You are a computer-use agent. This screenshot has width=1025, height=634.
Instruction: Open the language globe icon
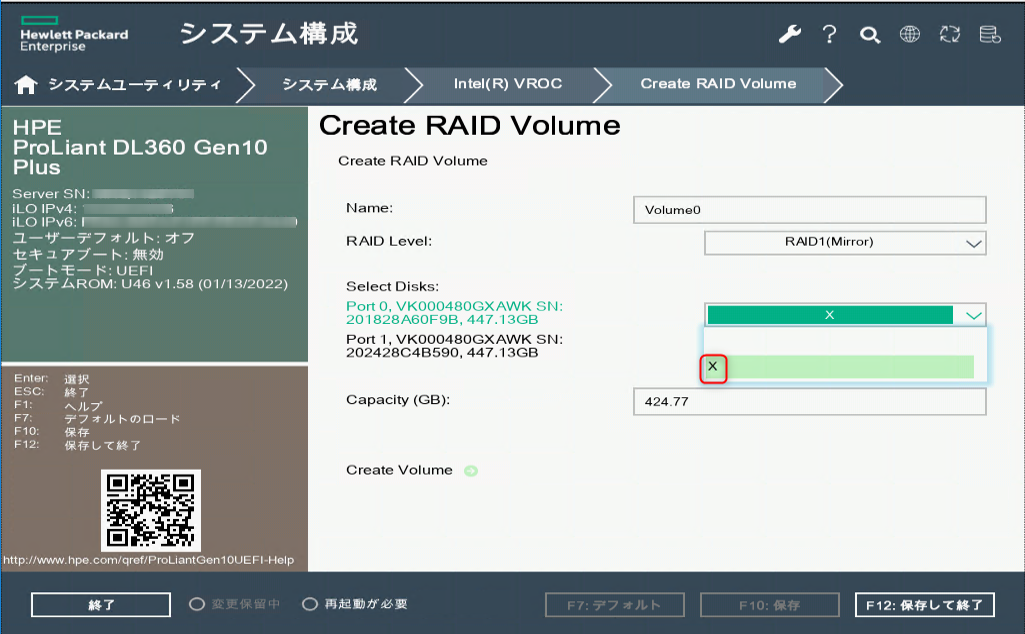pos(909,34)
